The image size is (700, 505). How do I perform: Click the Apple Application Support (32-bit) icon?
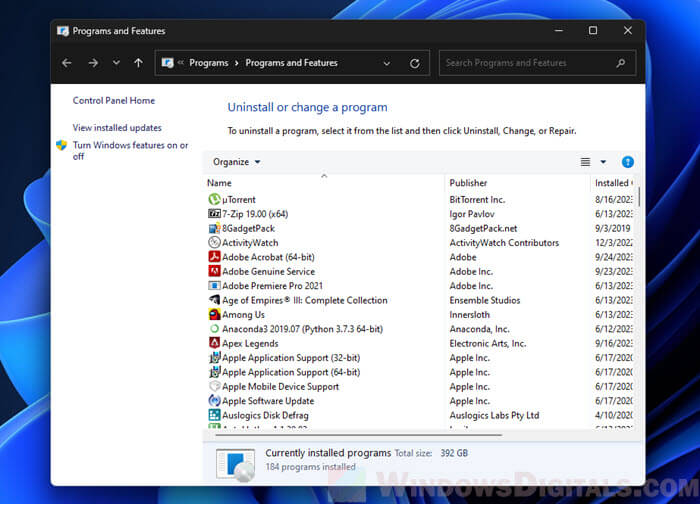[214, 357]
